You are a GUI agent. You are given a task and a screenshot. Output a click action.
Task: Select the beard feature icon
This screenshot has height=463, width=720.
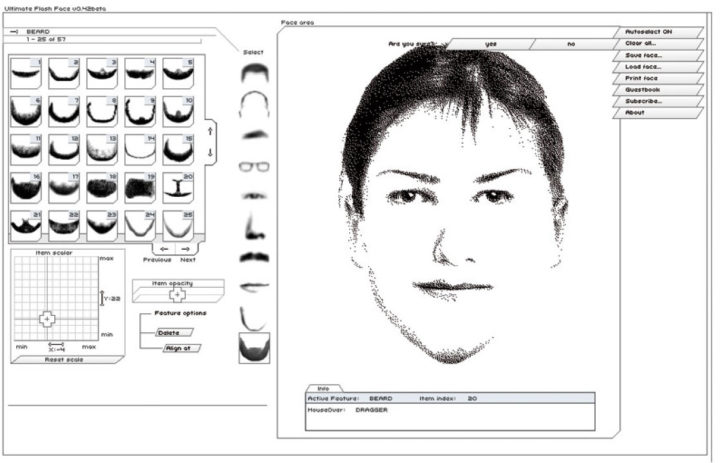click(x=254, y=348)
